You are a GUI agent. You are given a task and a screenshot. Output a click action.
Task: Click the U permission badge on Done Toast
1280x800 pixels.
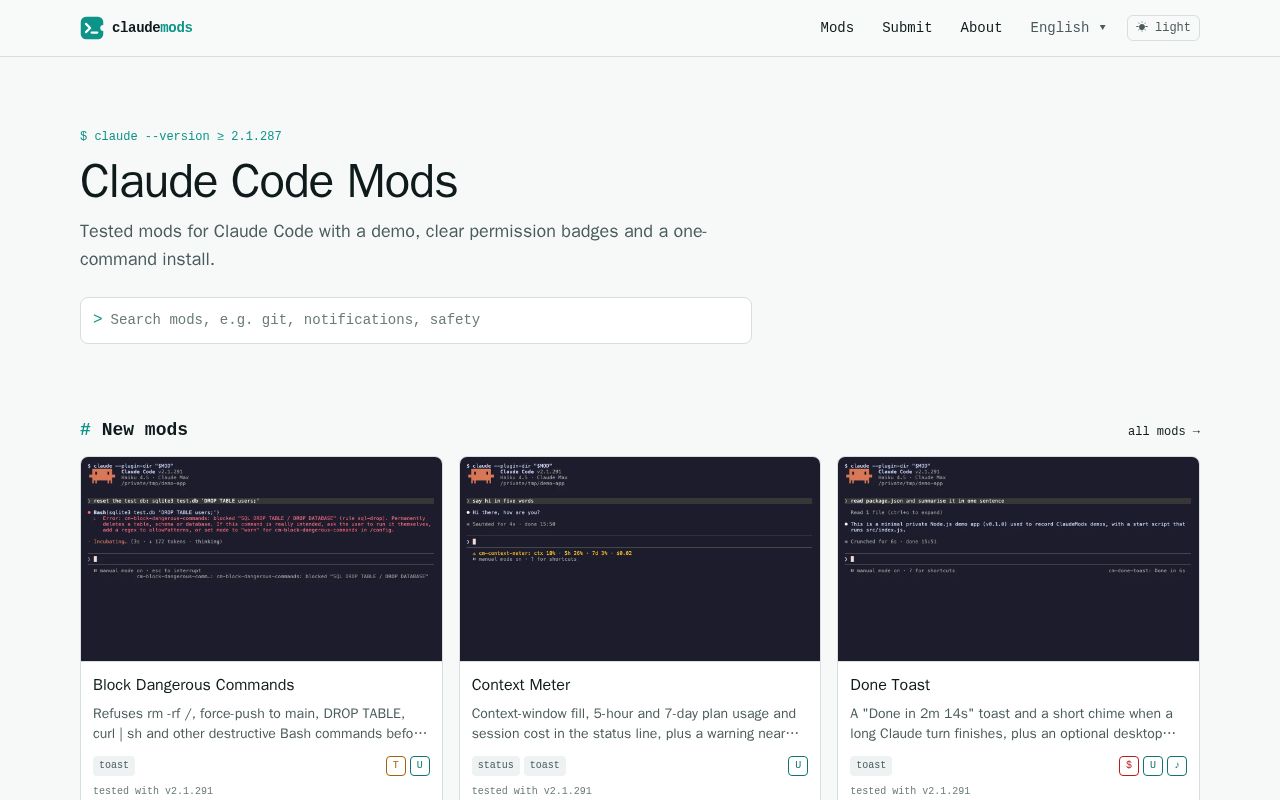click(x=1153, y=766)
